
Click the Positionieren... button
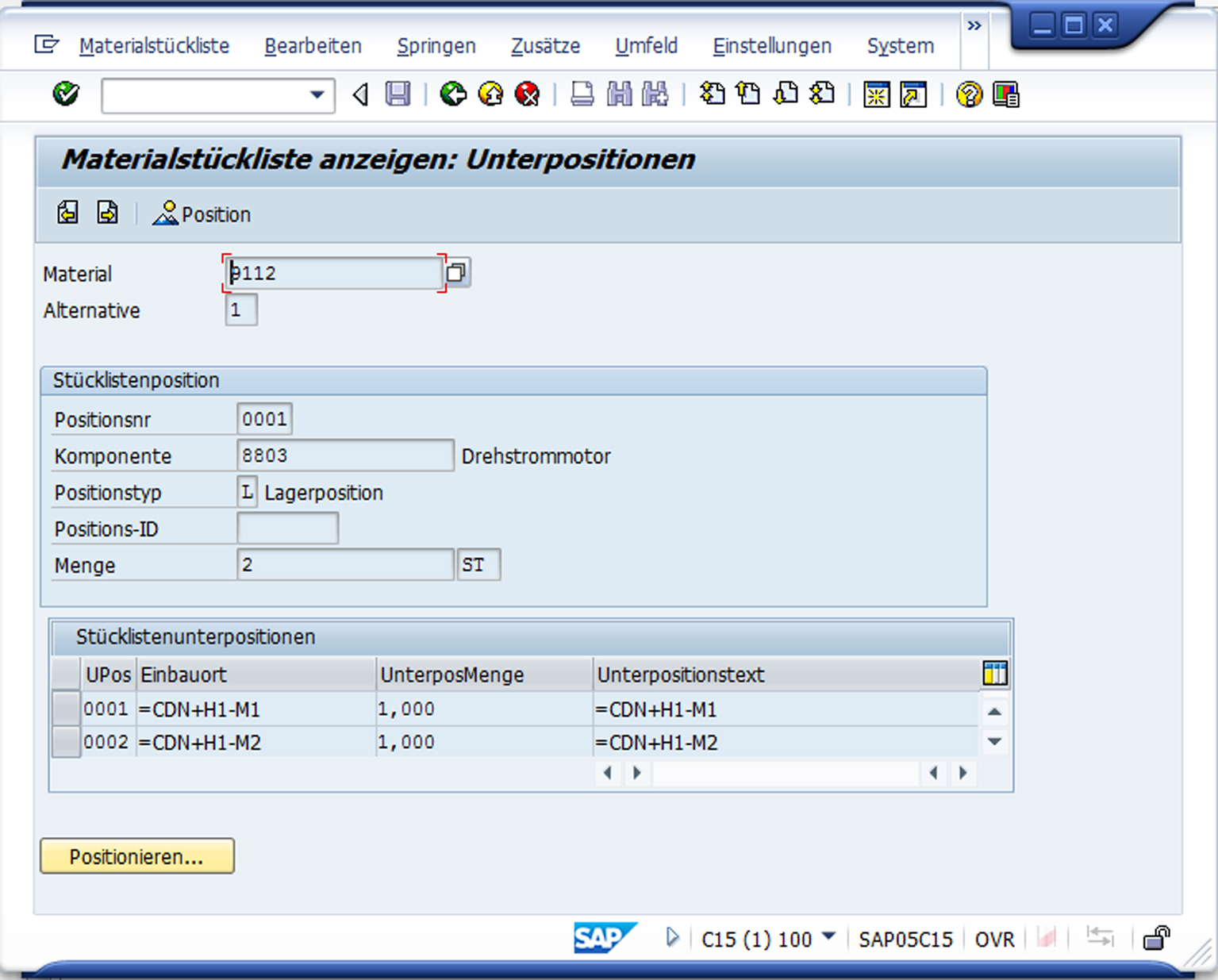[x=136, y=856]
